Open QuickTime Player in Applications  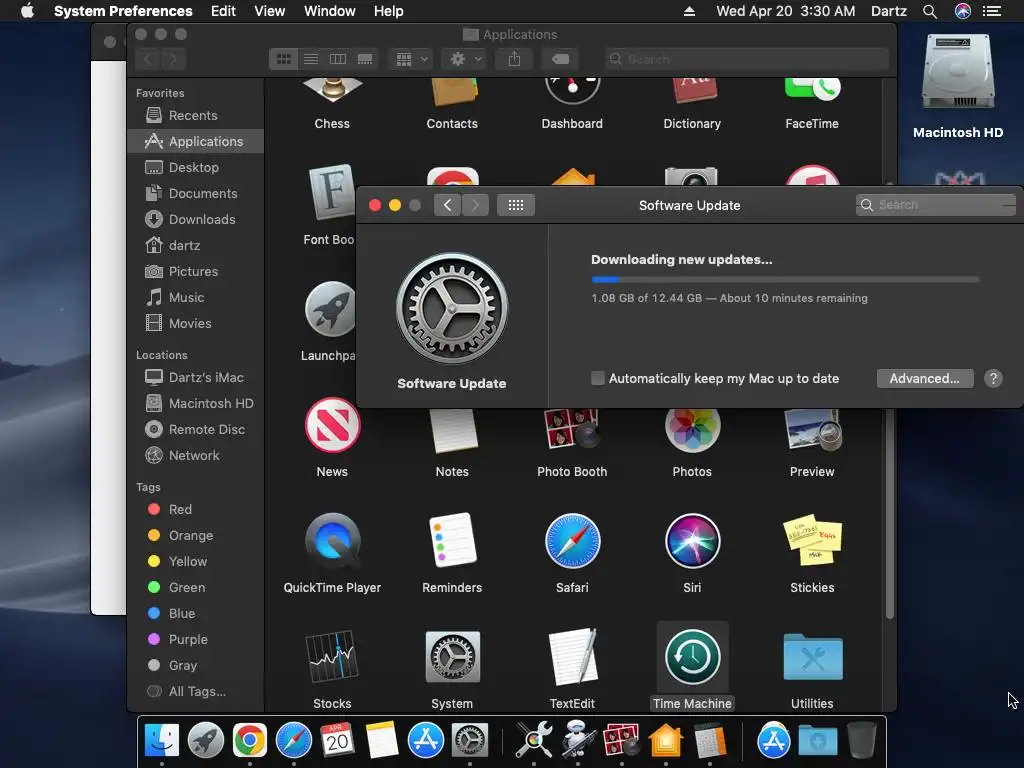click(332, 541)
